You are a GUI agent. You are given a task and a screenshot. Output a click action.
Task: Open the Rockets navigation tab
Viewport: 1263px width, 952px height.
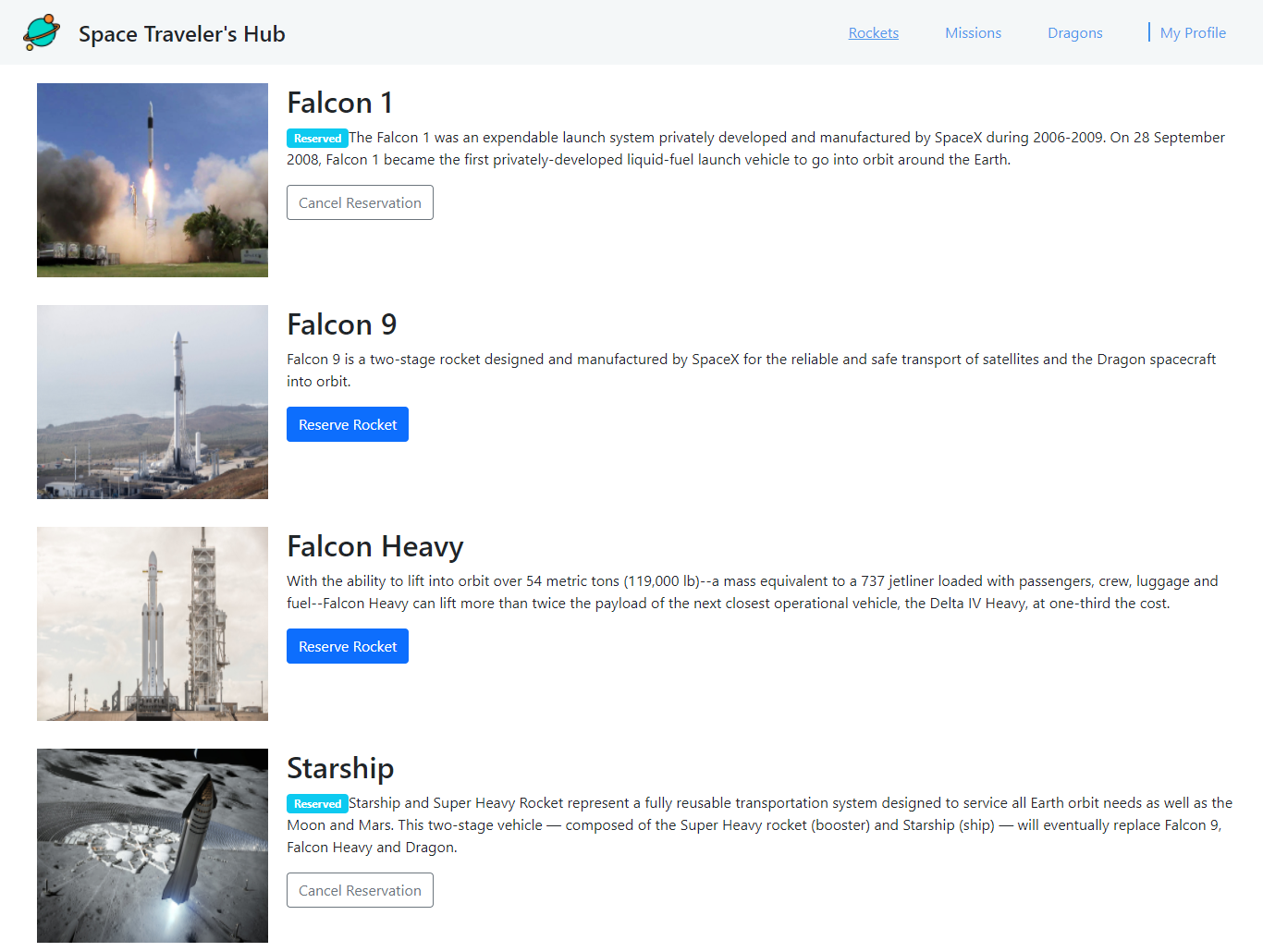coord(873,32)
